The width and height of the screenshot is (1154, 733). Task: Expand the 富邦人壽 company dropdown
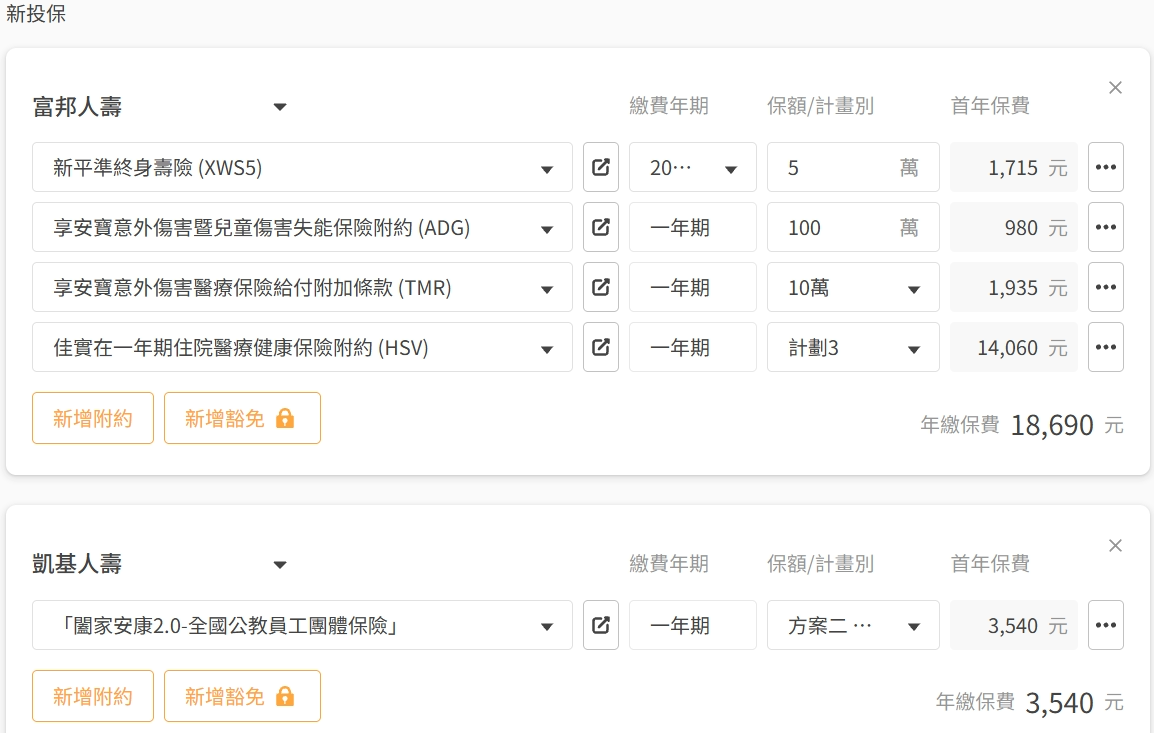point(160,107)
